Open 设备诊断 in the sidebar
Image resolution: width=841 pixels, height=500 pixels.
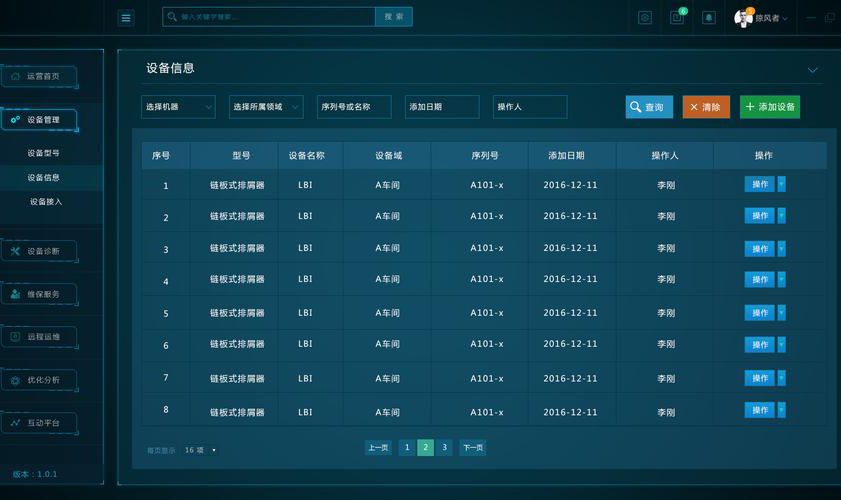click(39, 251)
